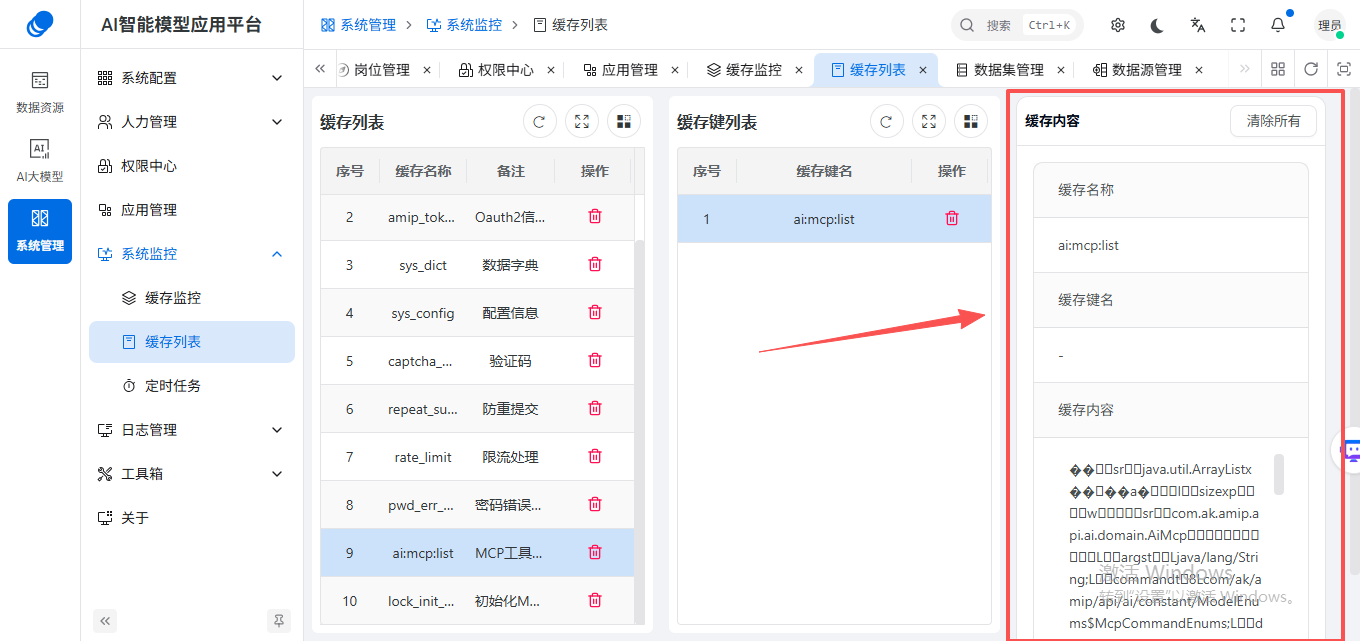The width and height of the screenshot is (1360, 641).
Task: Close the 缓存列表 tab
Action: click(923, 70)
